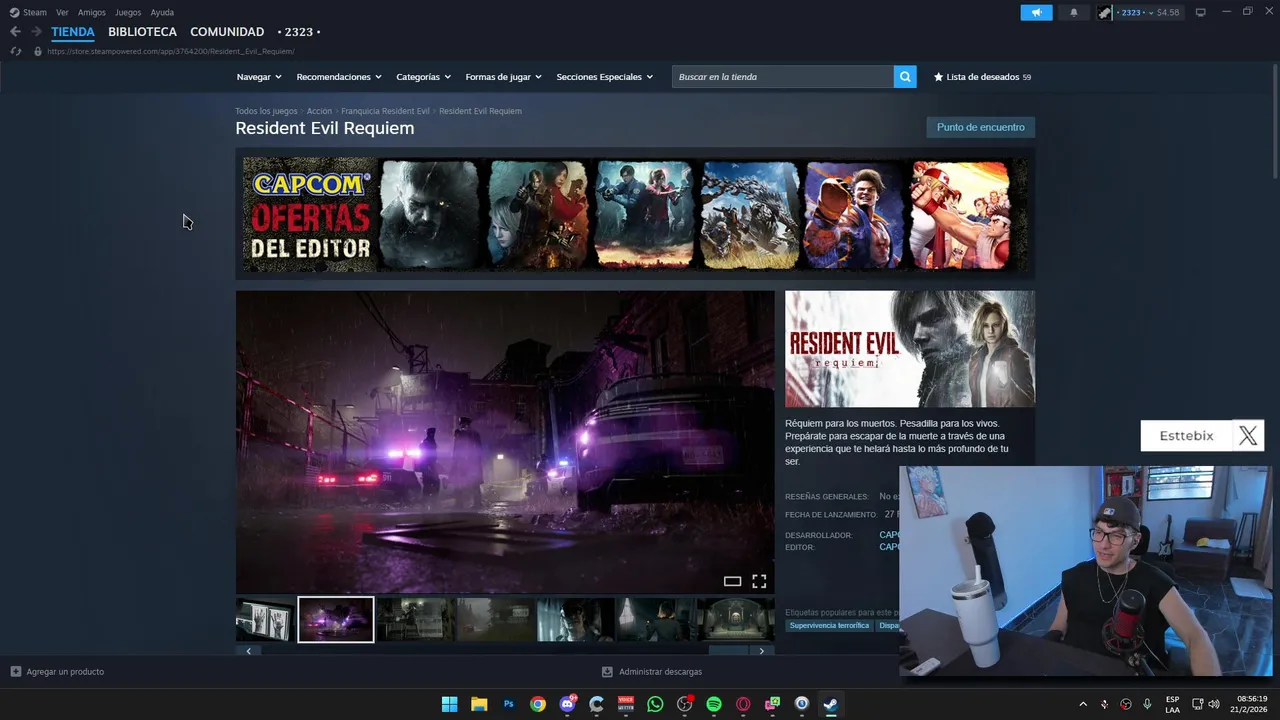Image resolution: width=1280 pixels, height=720 pixels.
Task: Click the profile avatar picture
Action: click(1105, 12)
